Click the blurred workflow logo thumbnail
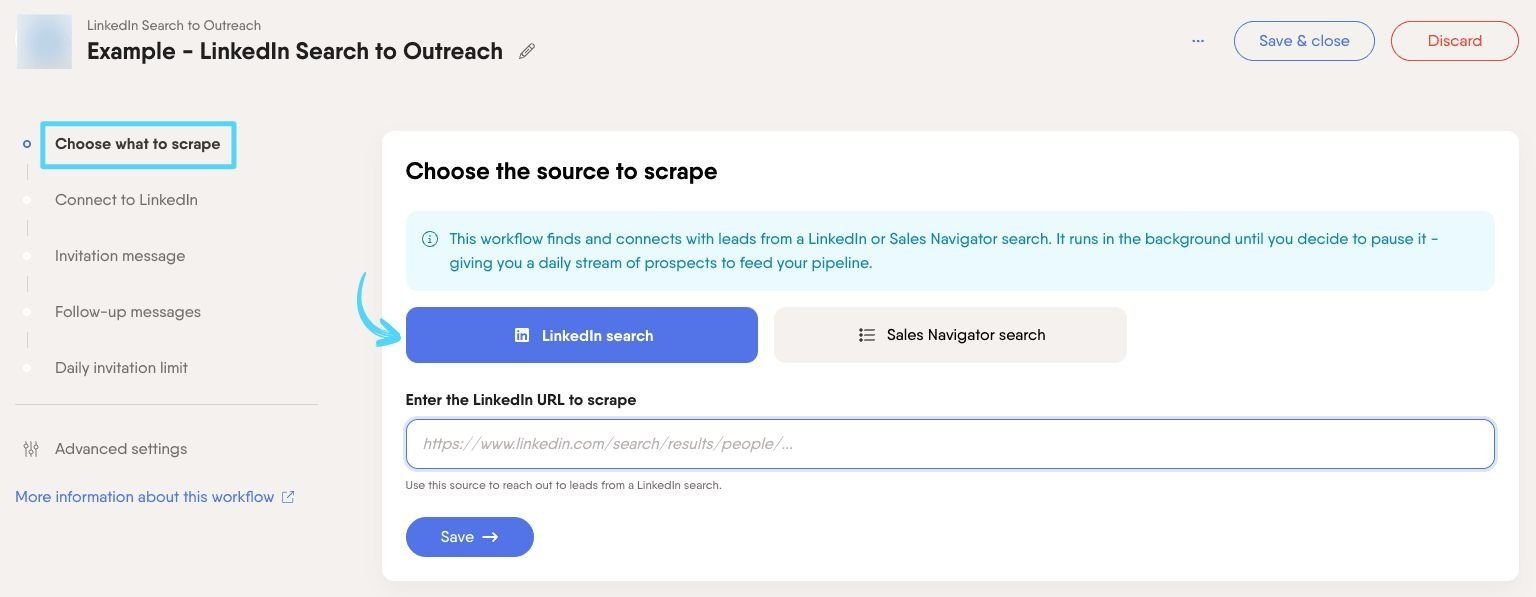Viewport: 1536px width, 597px height. coord(44,41)
